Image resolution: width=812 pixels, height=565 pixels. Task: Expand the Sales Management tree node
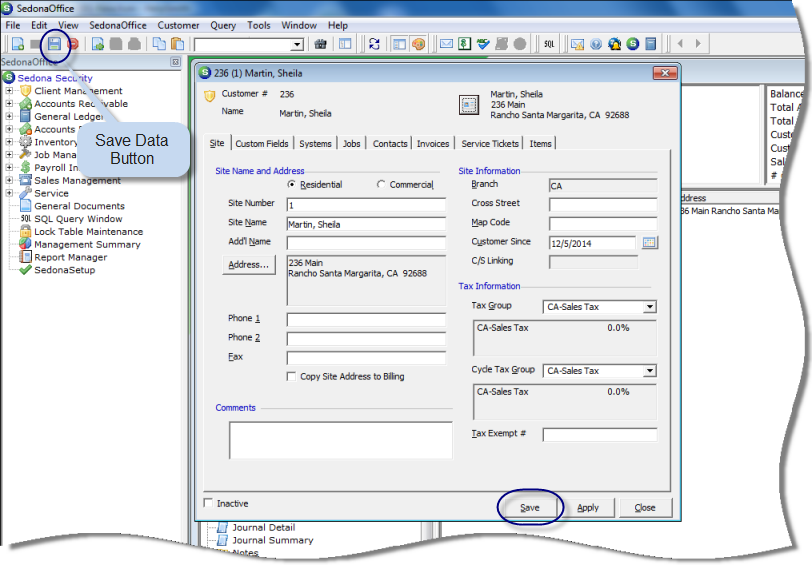[9, 180]
